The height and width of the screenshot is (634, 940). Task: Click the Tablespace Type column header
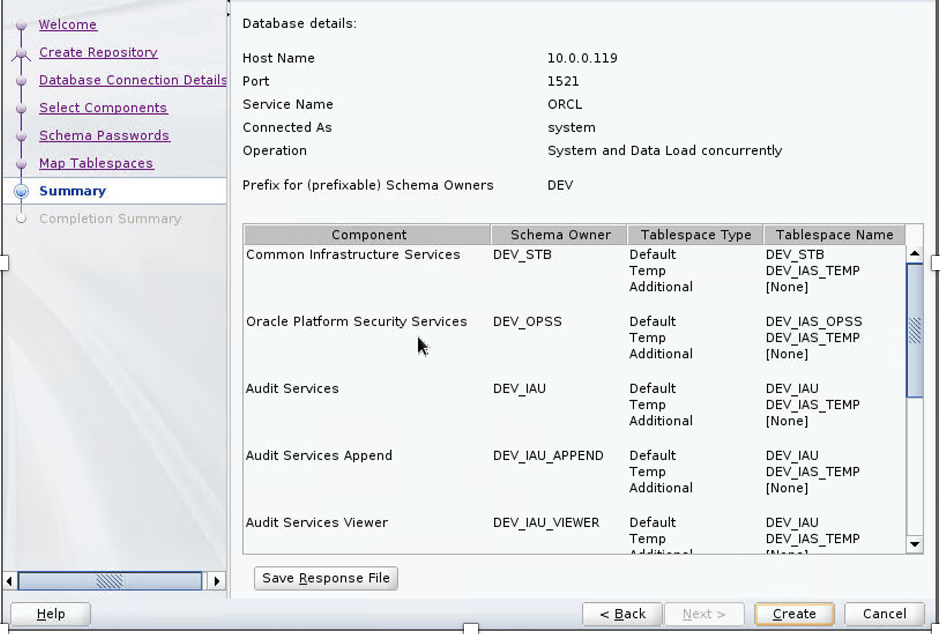click(x=695, y=235)
